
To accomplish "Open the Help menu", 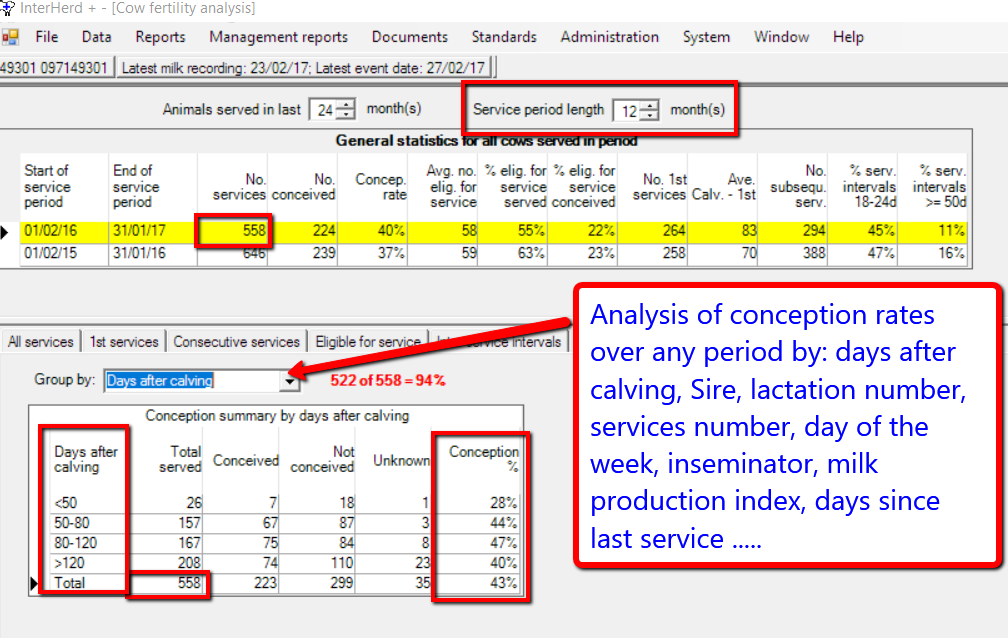I will (x=848, y=37).
